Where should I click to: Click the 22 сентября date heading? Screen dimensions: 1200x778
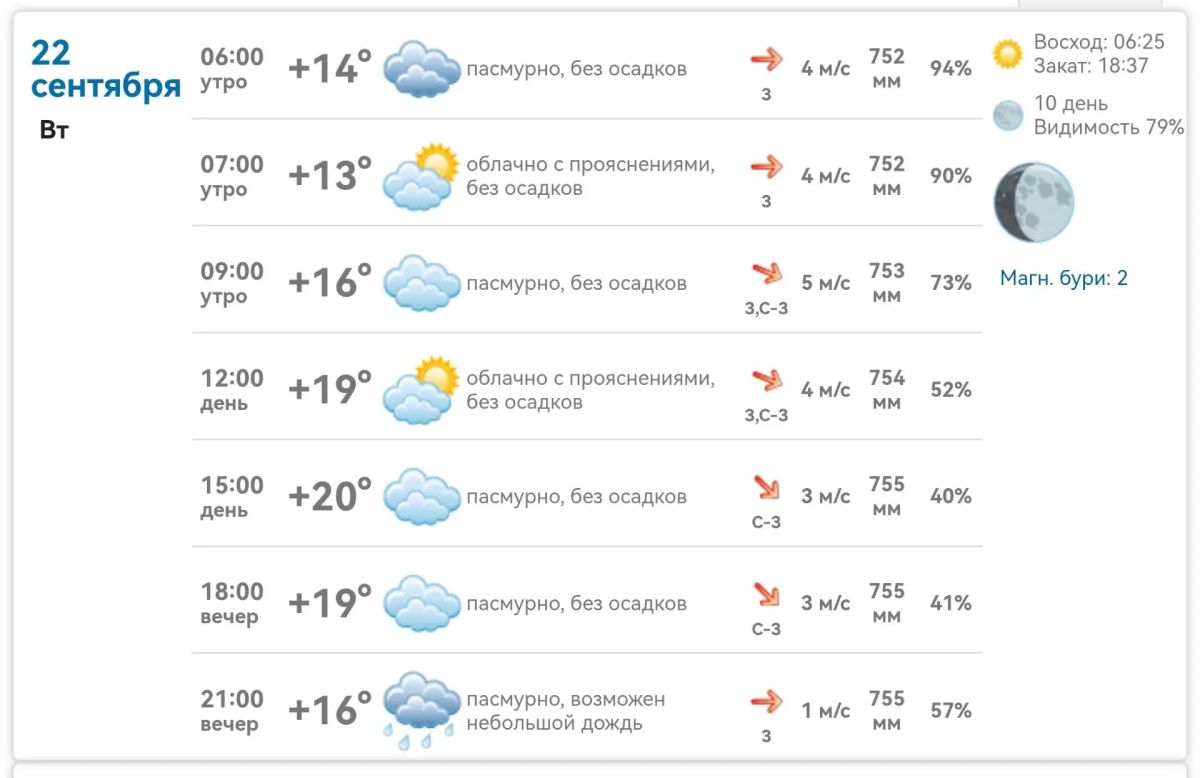105,69
